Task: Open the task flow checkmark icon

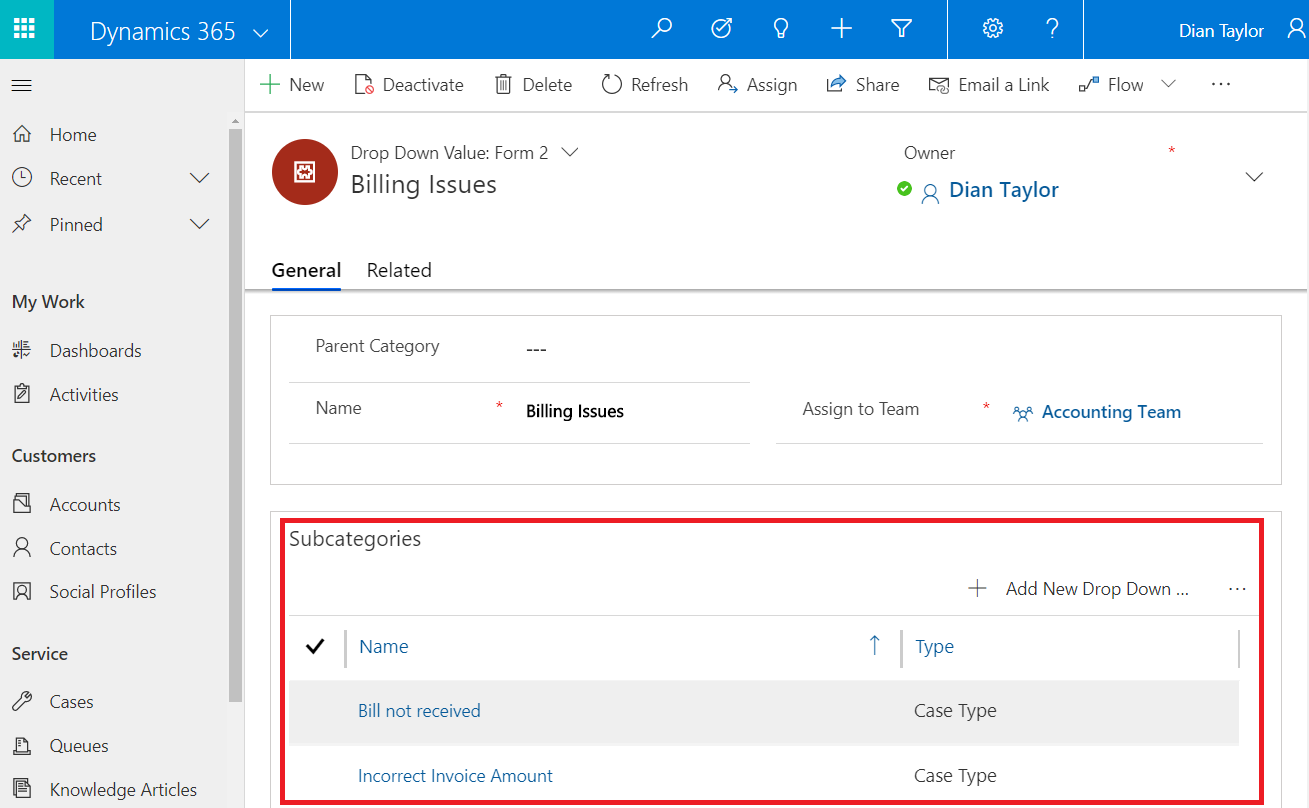Action: tap(721, 29)
